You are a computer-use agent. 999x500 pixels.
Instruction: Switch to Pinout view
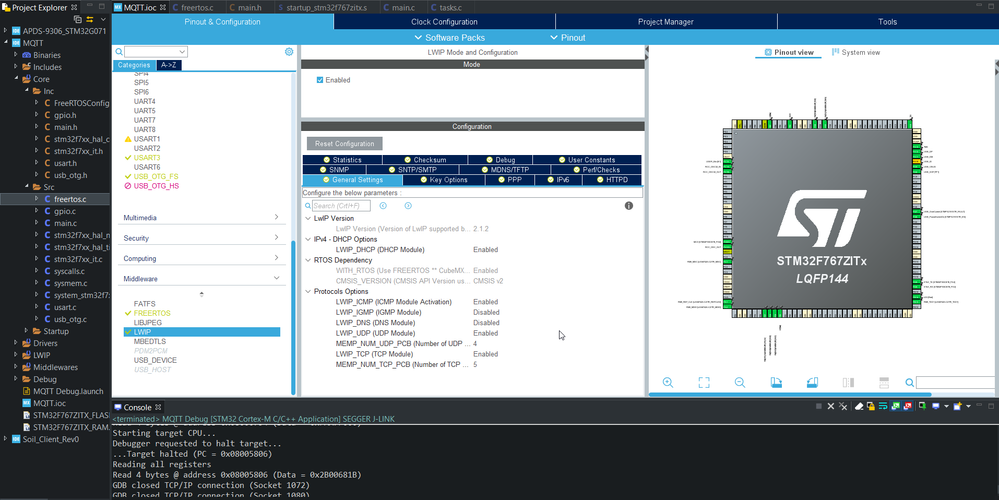(789, 52)
